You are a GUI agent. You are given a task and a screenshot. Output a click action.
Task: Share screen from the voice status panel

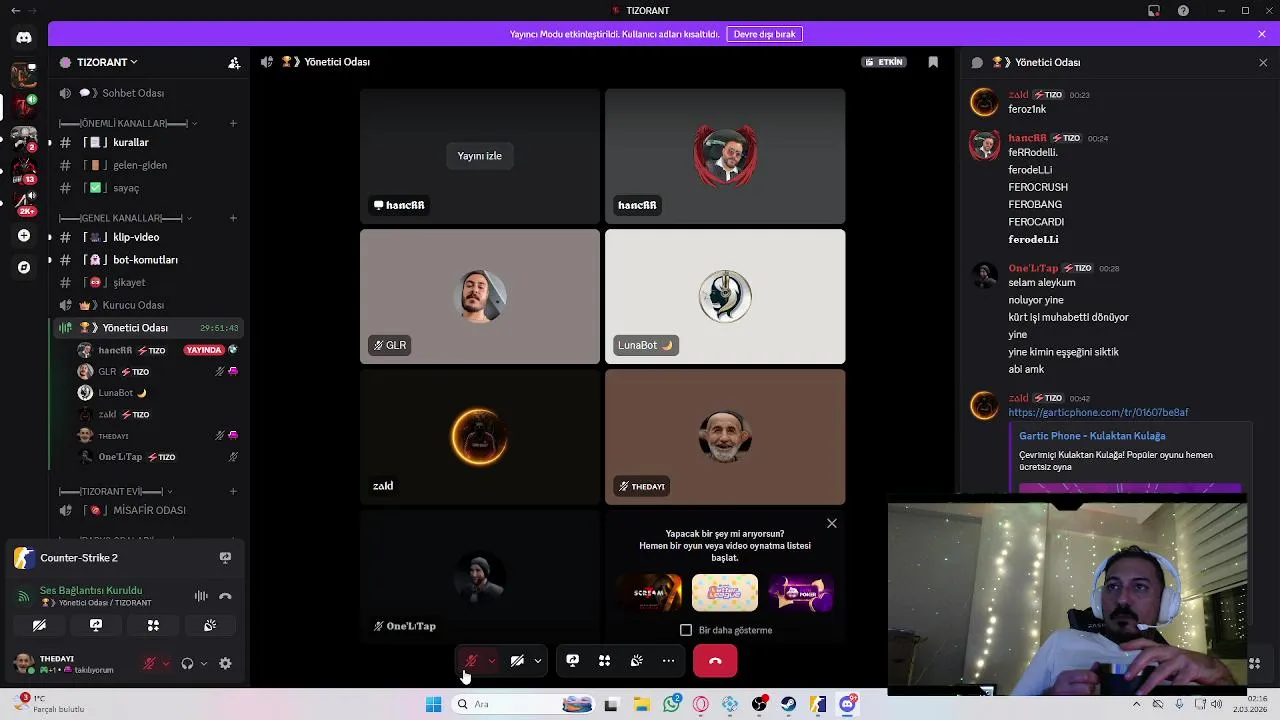click(x=96, y=625)
